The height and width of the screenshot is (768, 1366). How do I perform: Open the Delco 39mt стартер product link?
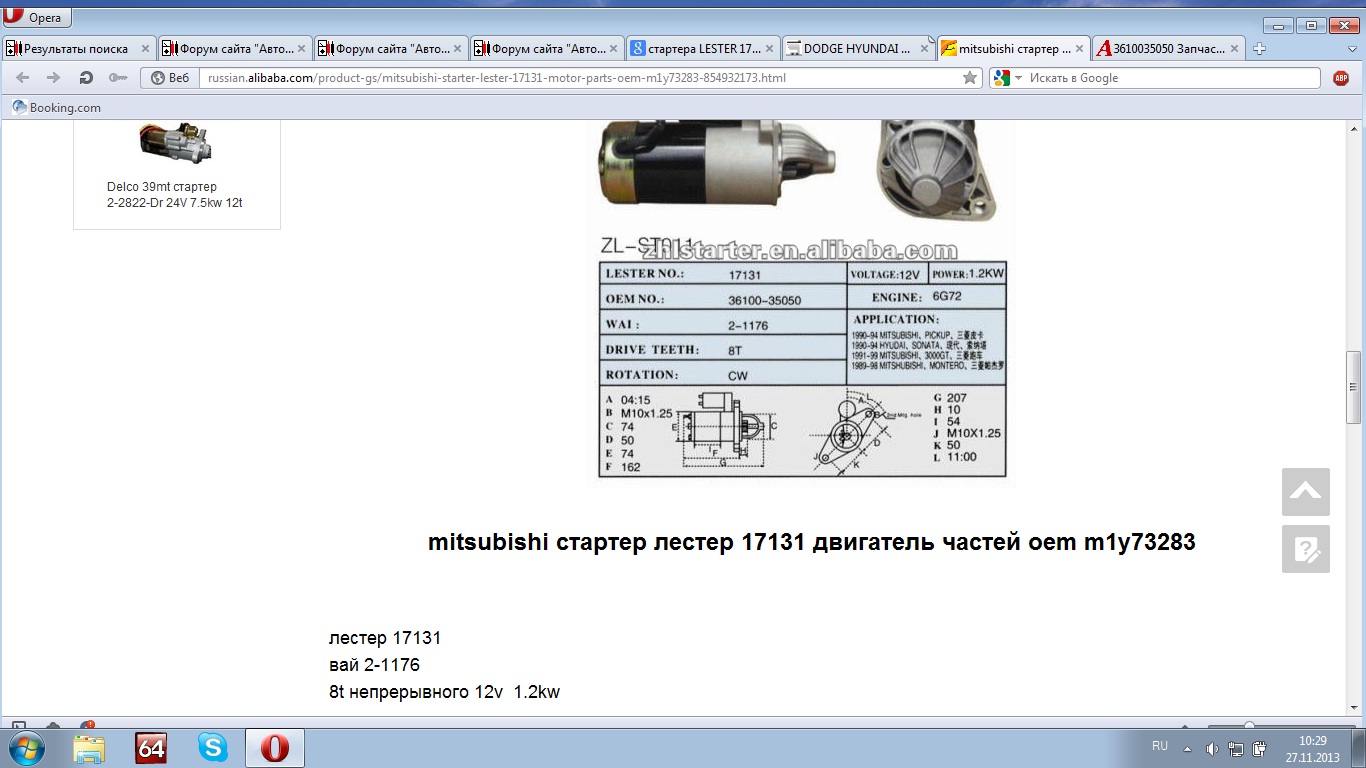click(x=174, y=195)
